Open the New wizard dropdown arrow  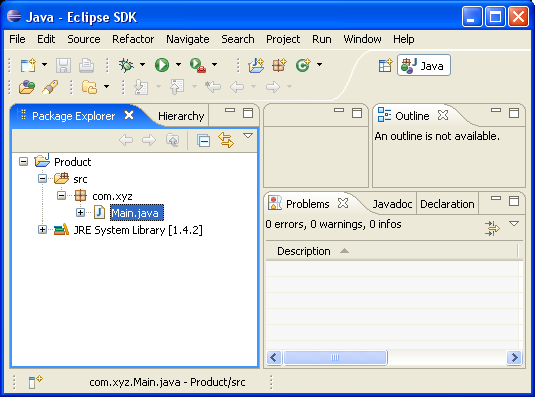pos(44,64)
